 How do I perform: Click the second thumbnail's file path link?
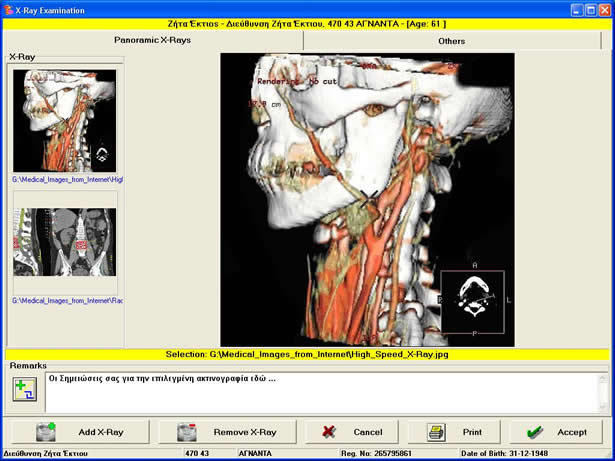(x=67, y=300)
